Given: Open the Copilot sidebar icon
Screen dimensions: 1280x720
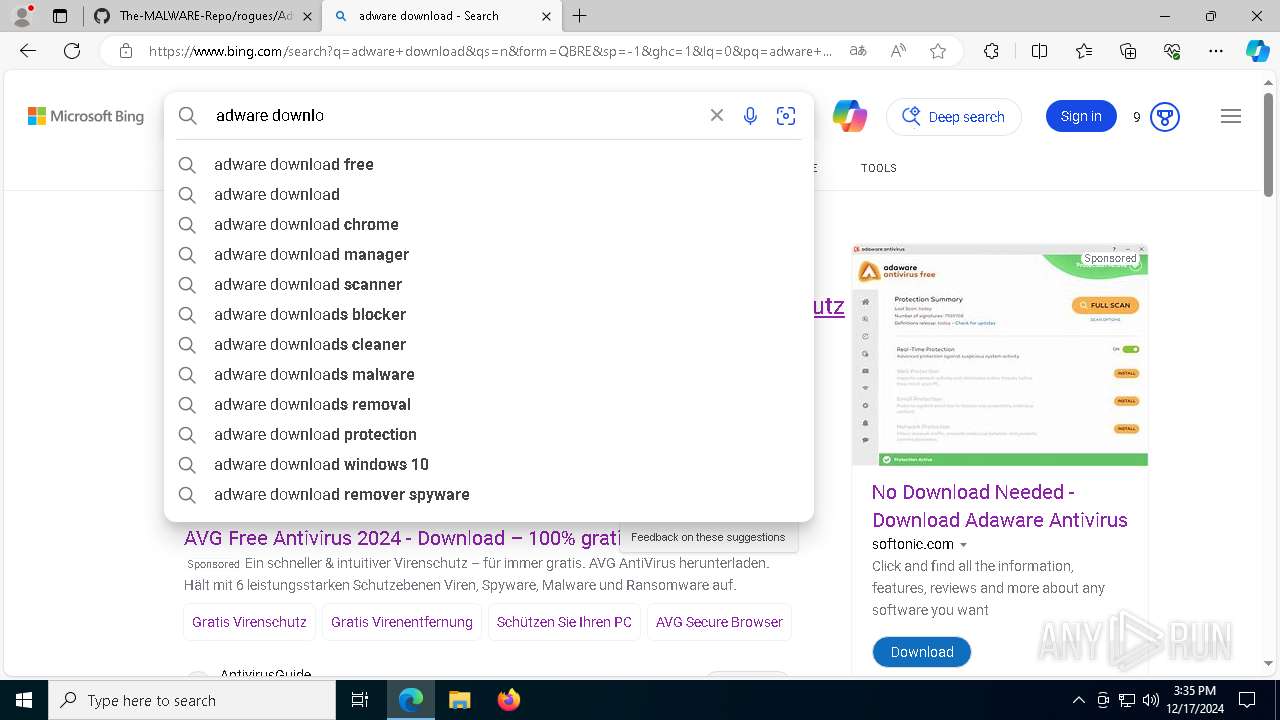Looking at the screenshot, I should (1257, 51).
